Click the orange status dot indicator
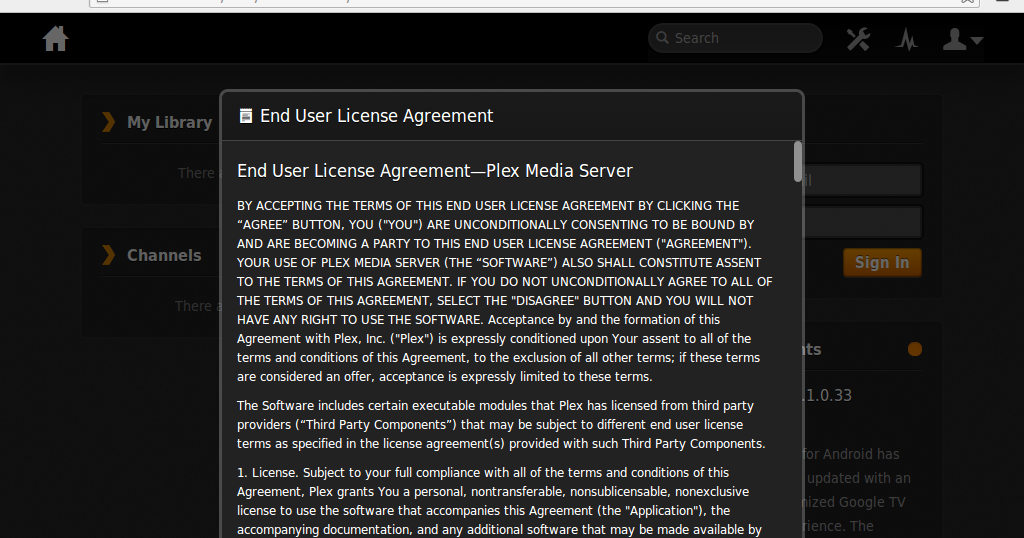Viewport: 1024px width, 538px height. point(915,349)
